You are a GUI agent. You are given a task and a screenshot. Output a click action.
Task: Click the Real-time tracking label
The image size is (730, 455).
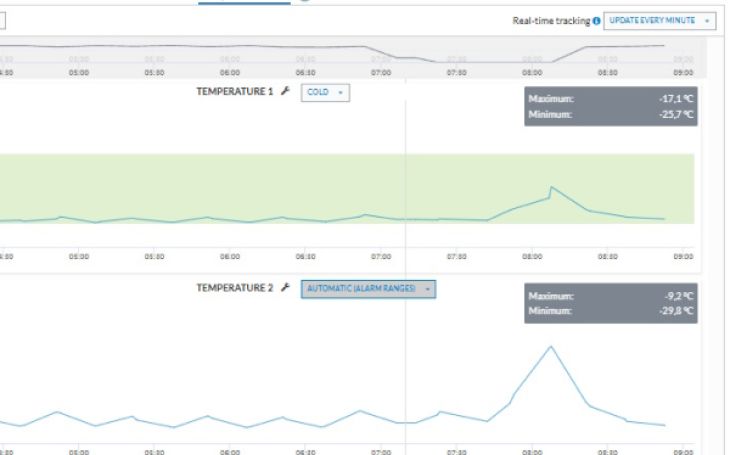click(x=551, y=21)
